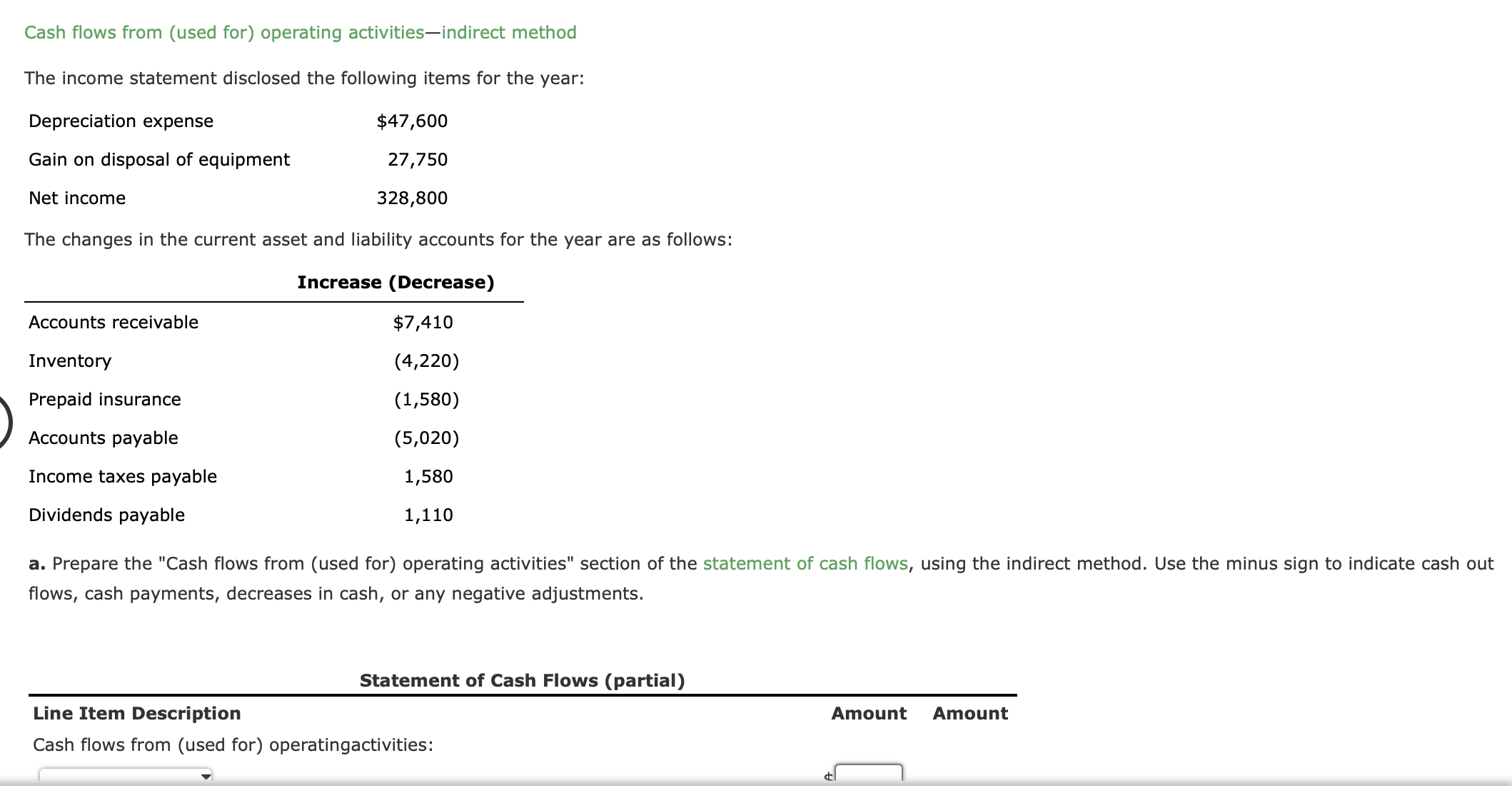Click the Income taxes payable row
Image resolution: width=1512 pixels, height=788 pixels.
pyautogui.click(x=122, y=476)
